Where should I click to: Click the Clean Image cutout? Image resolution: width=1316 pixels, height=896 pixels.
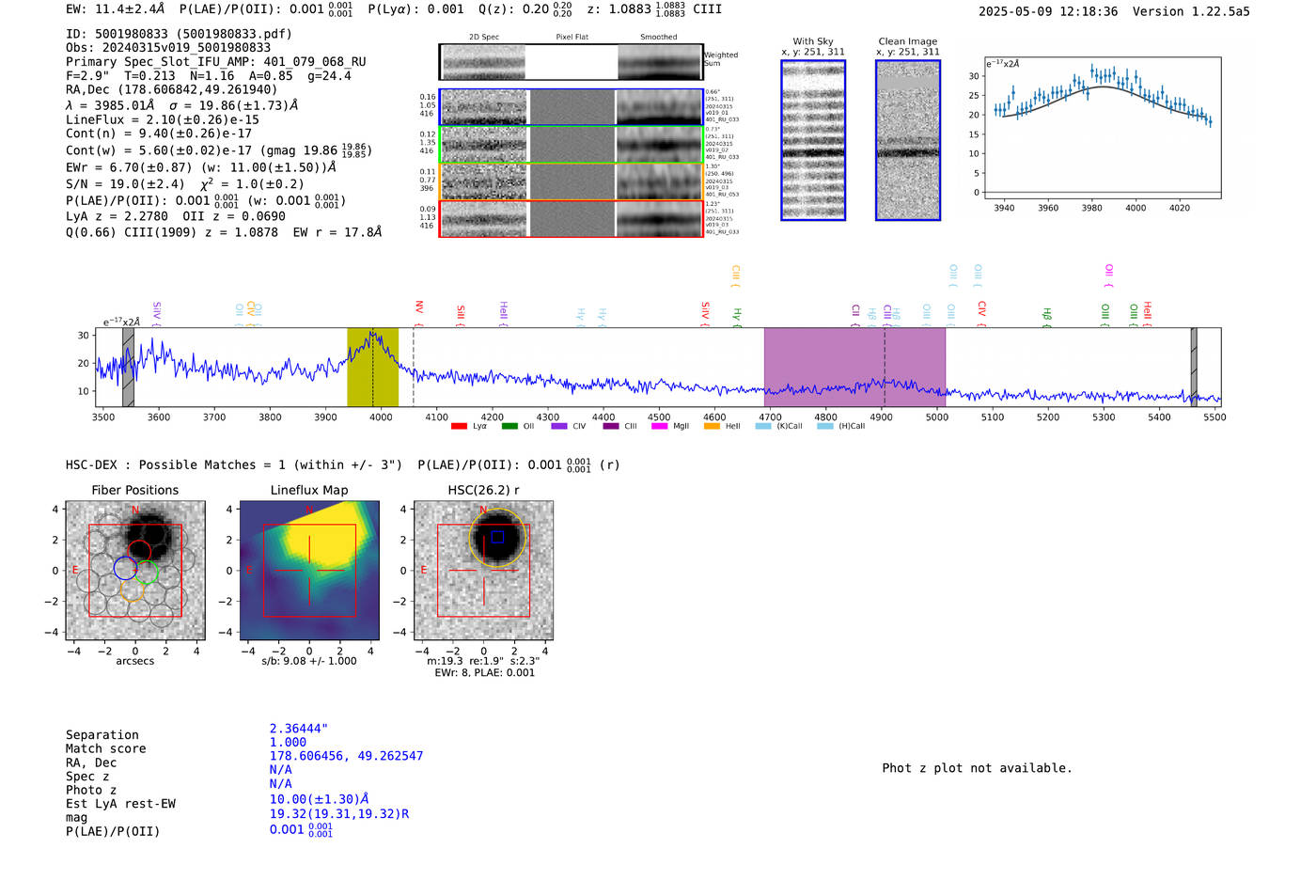(908, 140)
